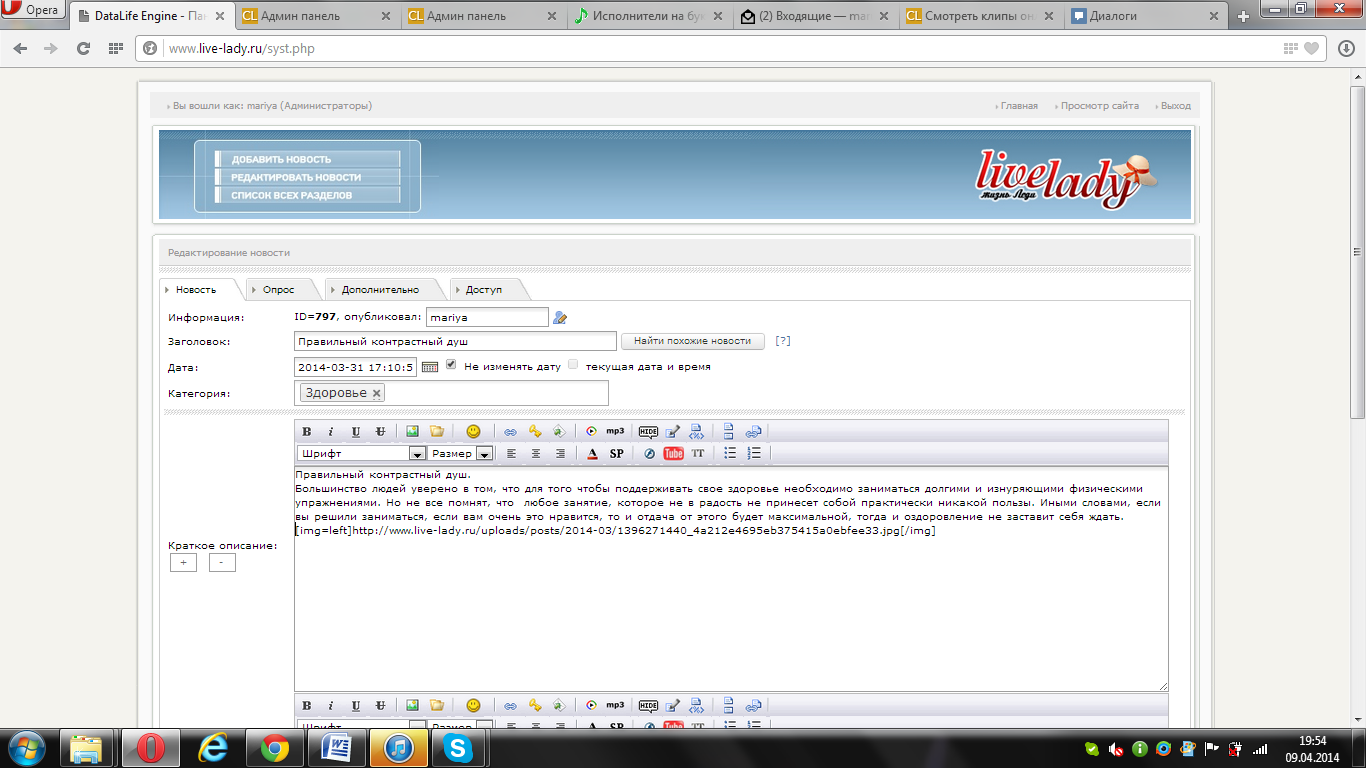Align text right in short description toolbar

pos(560,453)
